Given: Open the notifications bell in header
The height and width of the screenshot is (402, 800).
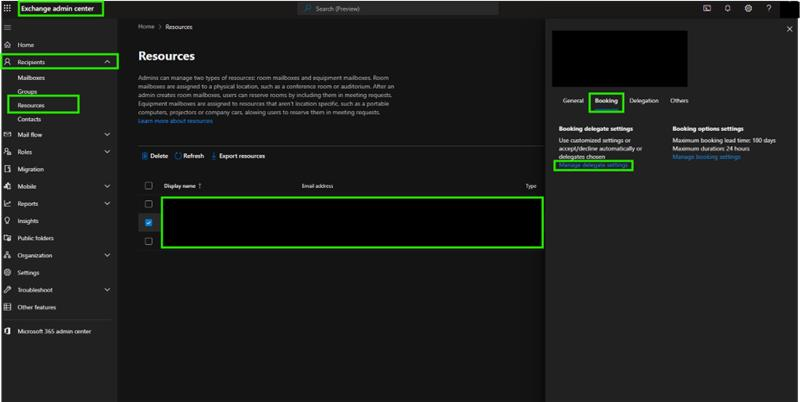Looking at the screenshot, I should [728, 8].
